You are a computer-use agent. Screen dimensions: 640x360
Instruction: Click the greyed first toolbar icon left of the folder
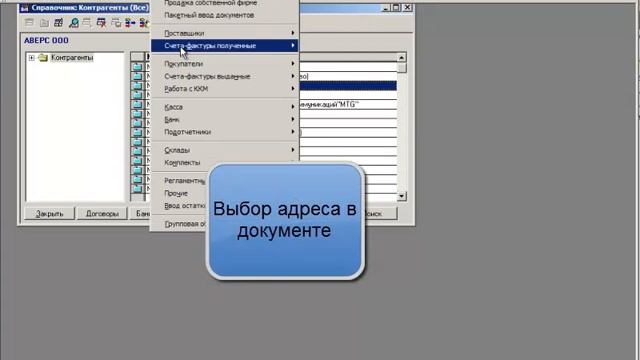(29, 23)
